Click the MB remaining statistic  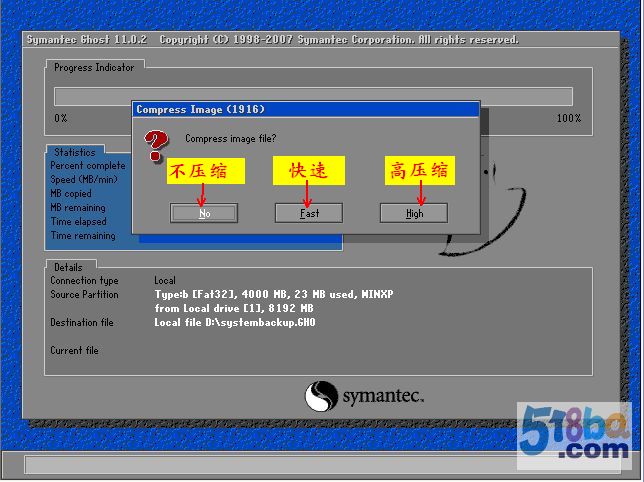pos(78,207)
